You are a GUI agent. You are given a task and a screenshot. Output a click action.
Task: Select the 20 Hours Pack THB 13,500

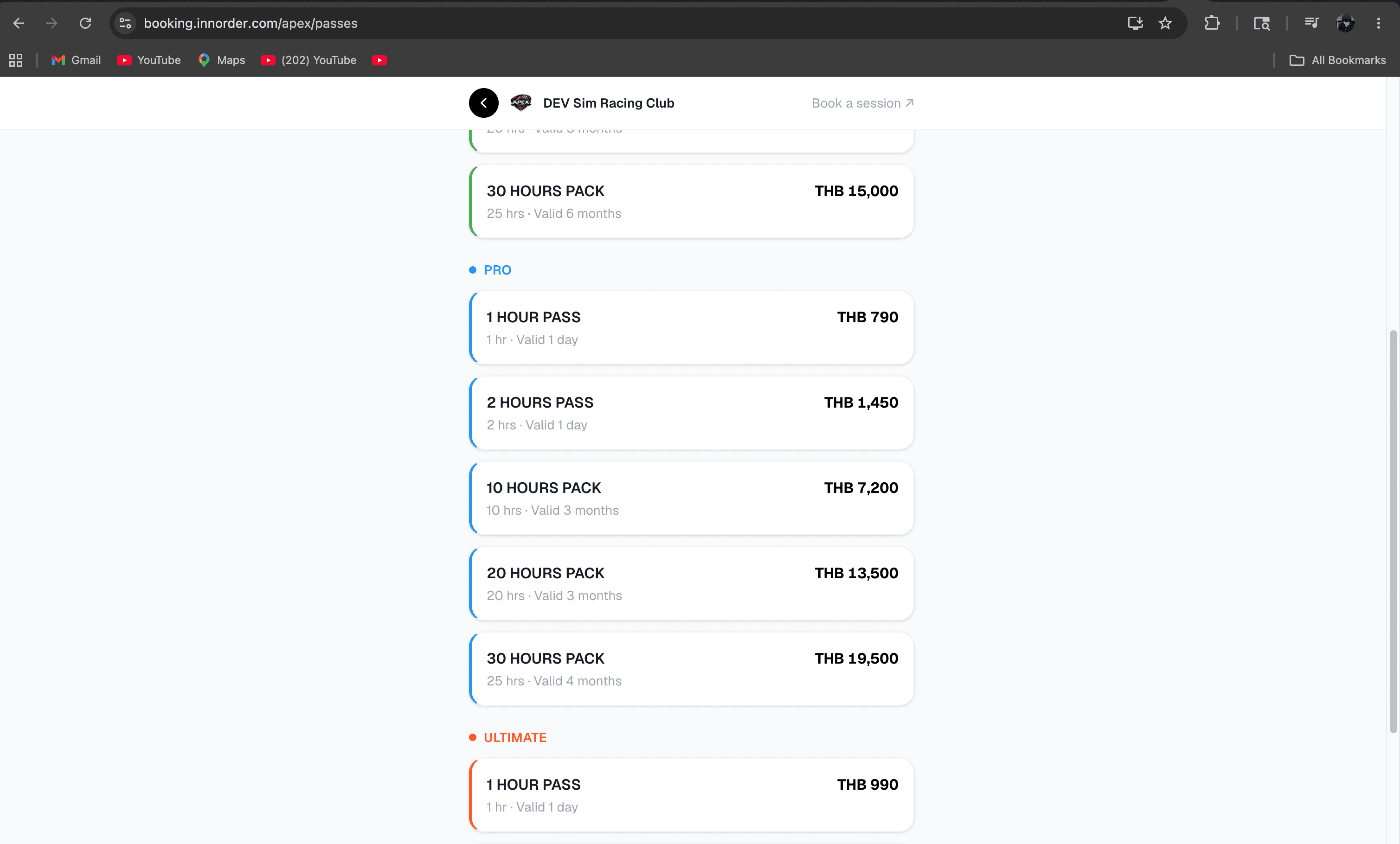[x=692, y=583]
